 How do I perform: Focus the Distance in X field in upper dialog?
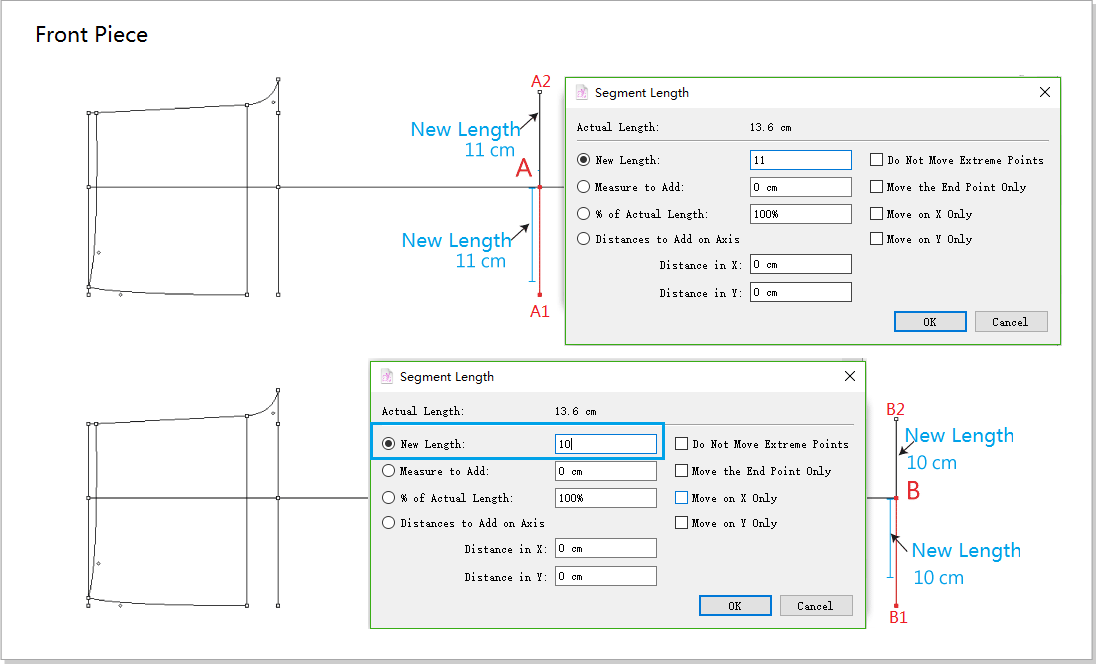point(800,265)
